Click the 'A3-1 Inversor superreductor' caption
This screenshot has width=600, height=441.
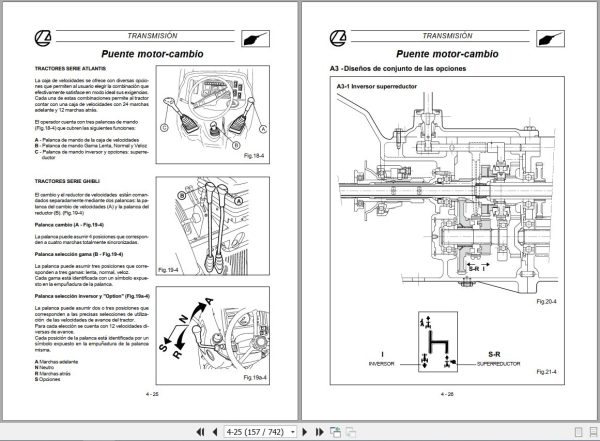click(377, 87)
